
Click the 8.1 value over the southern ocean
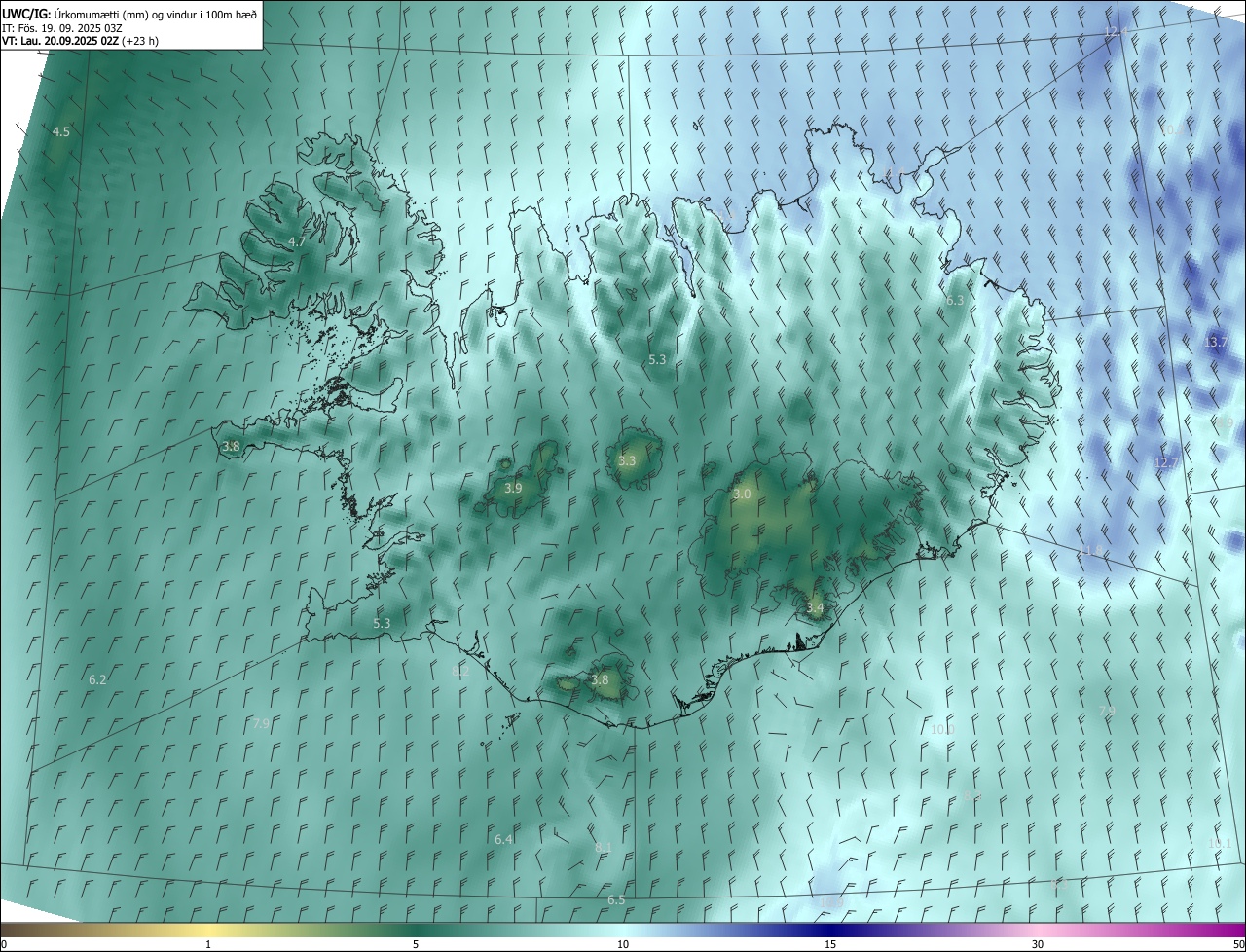tap(604, 848)
